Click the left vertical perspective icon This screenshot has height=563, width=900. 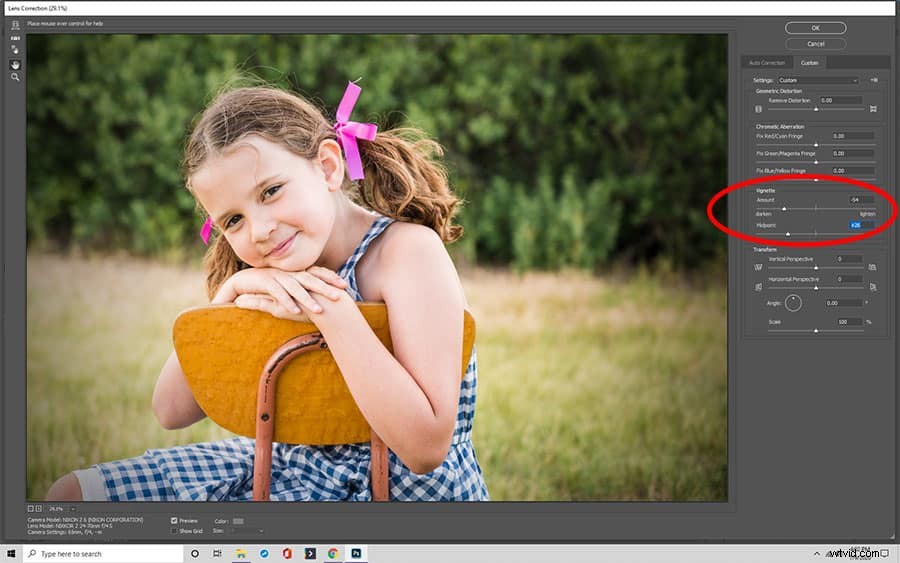click(x=758, y=267)
